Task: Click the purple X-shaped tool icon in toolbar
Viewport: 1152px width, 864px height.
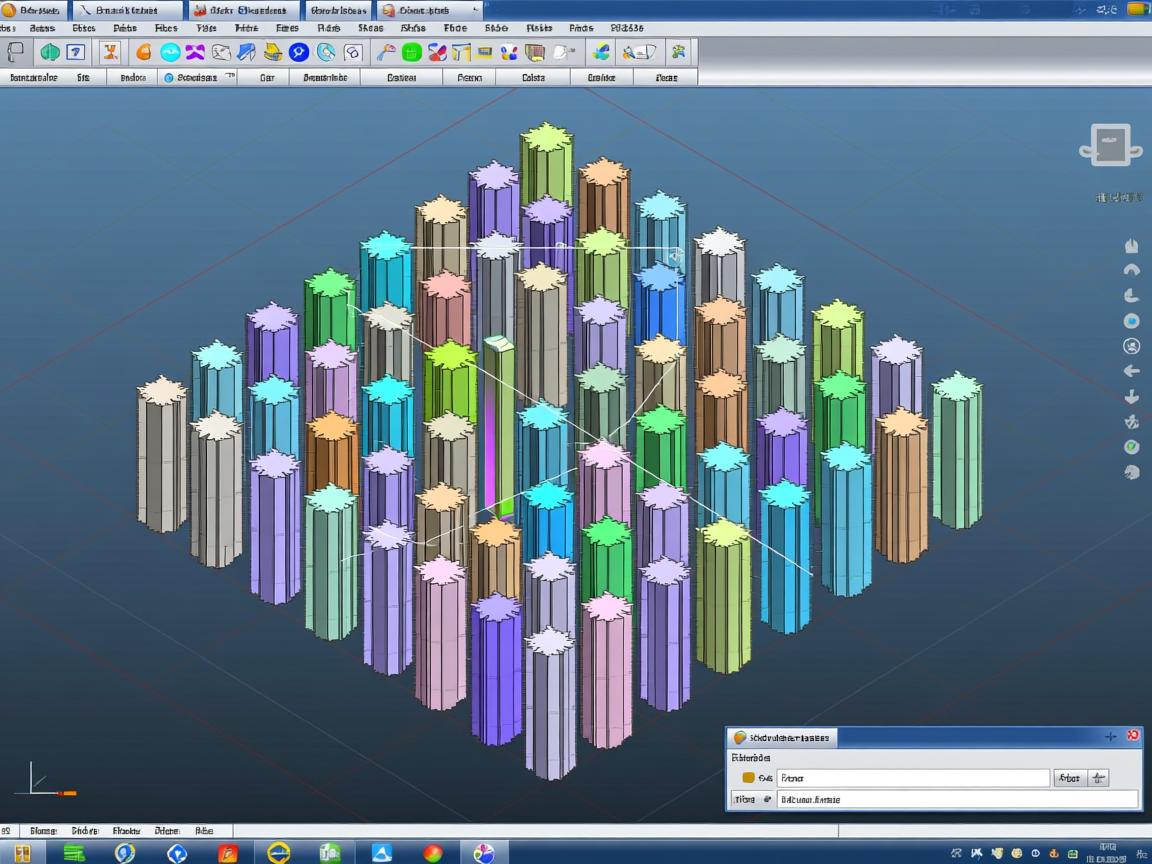Action: [196, 53]
